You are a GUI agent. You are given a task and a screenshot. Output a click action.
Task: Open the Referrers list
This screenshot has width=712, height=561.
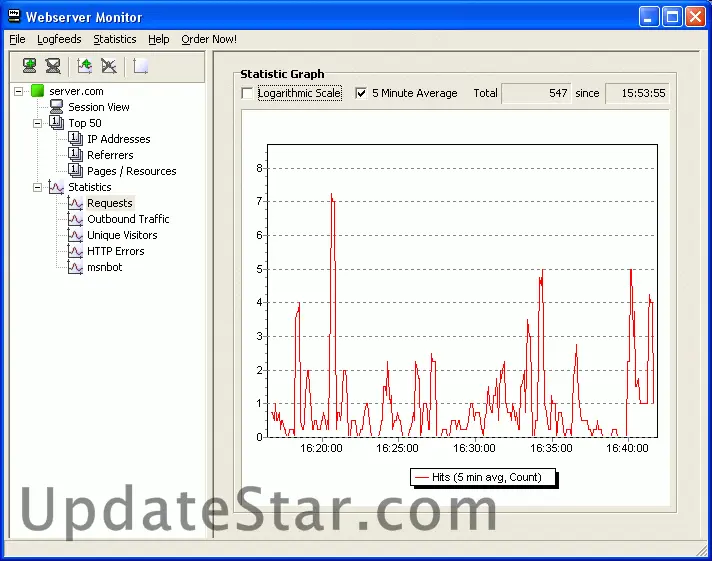click(x=110, y=155)
